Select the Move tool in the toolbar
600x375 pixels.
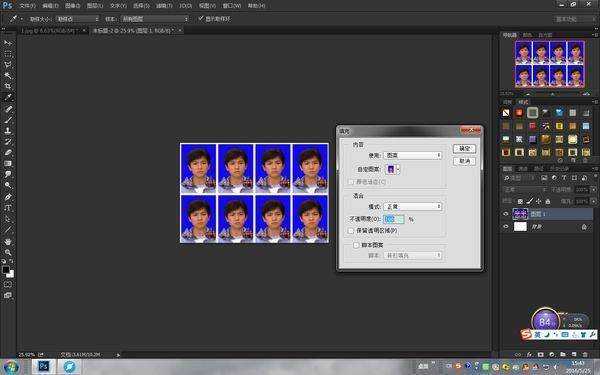[x=8, y=43]
